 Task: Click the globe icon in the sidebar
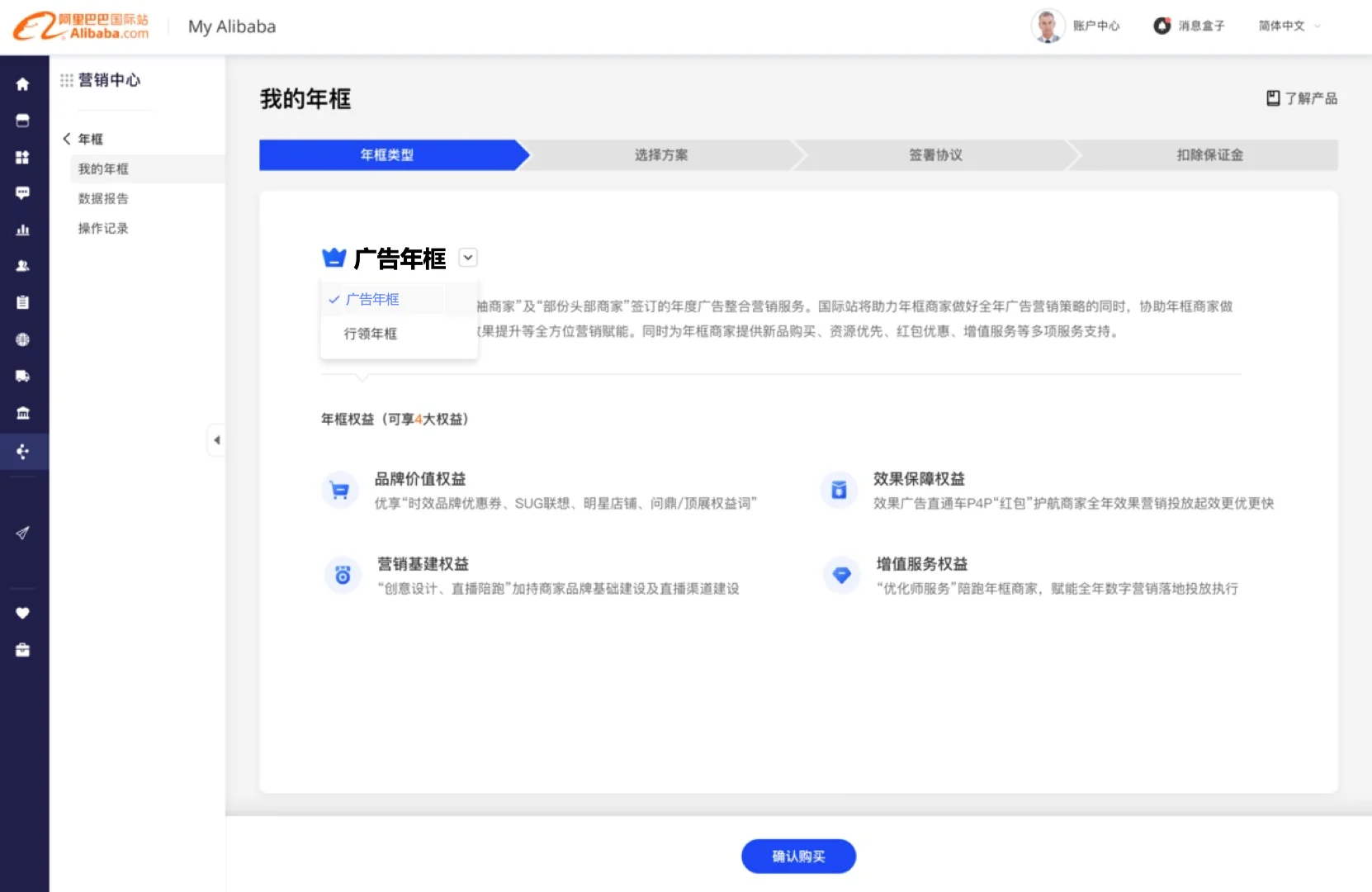[22, 339]
